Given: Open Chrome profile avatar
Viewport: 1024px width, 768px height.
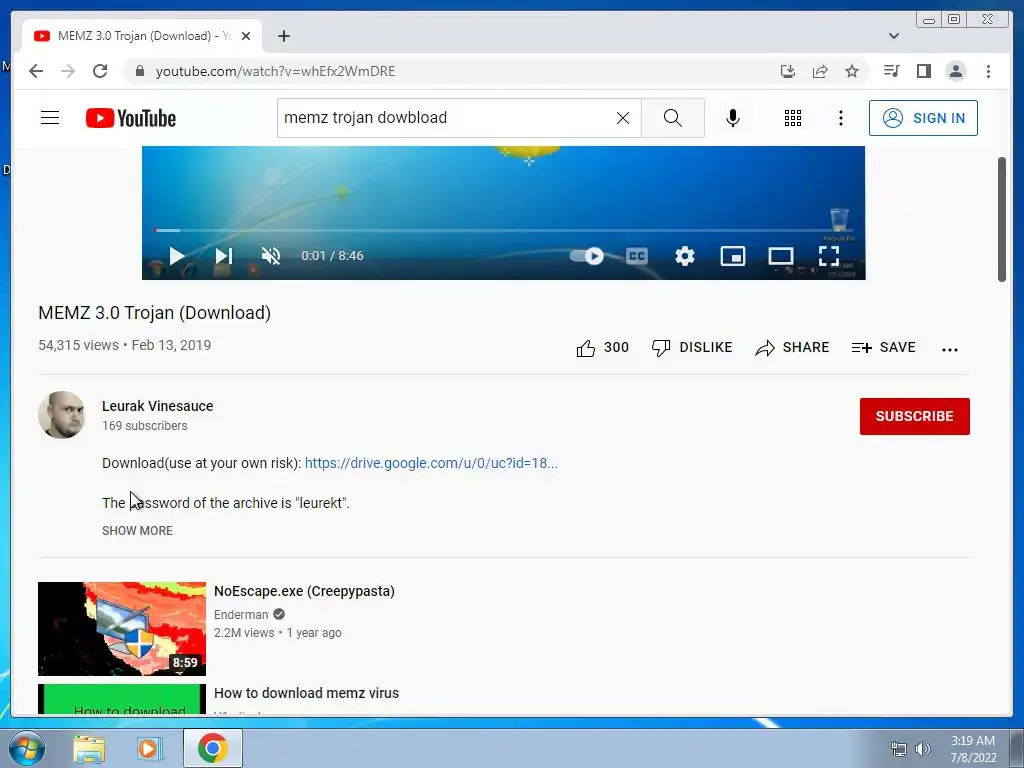Looking at the screenshot, I should [956, 71].
